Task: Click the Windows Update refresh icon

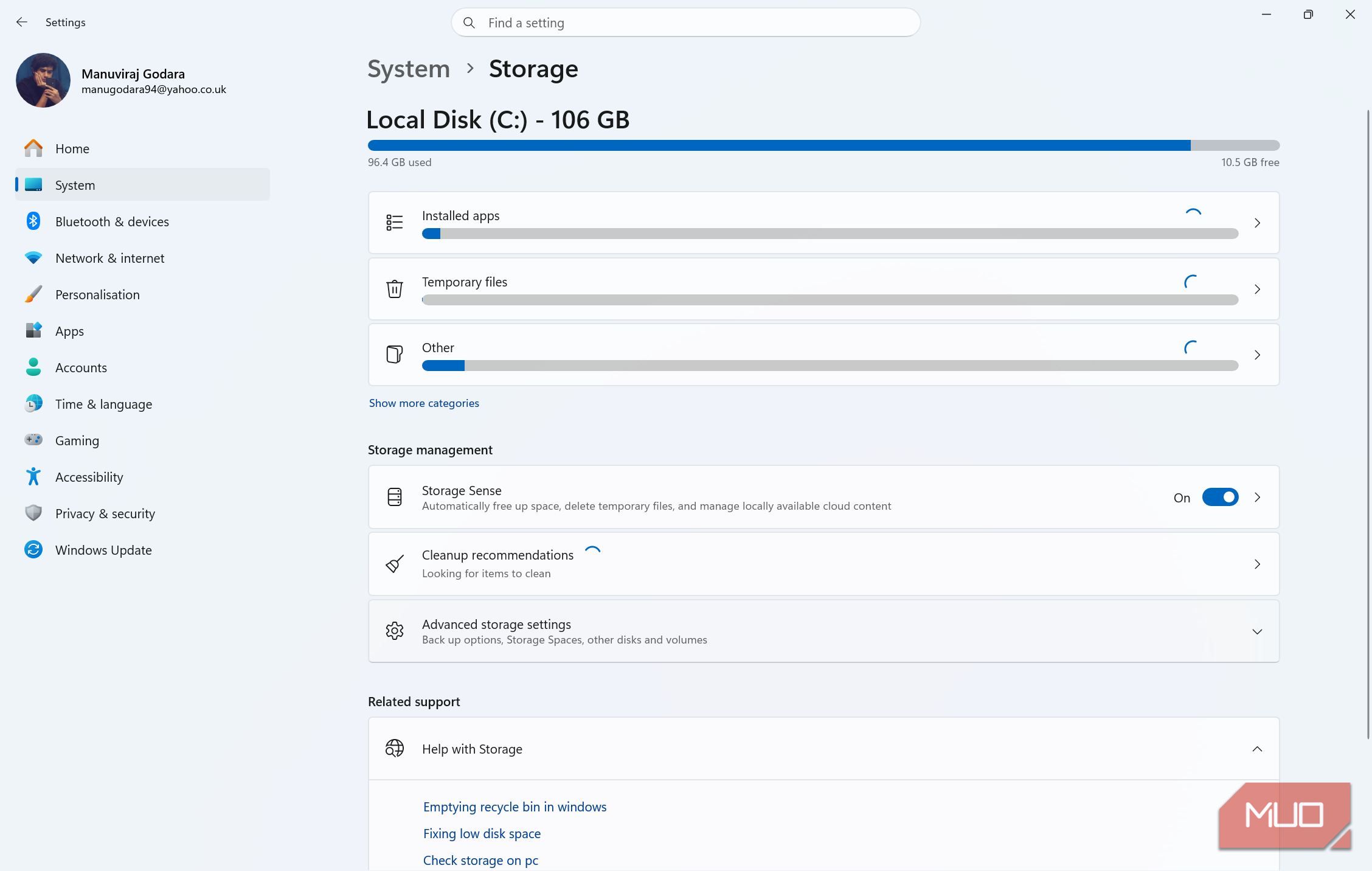Action: (x=33, y=549)
